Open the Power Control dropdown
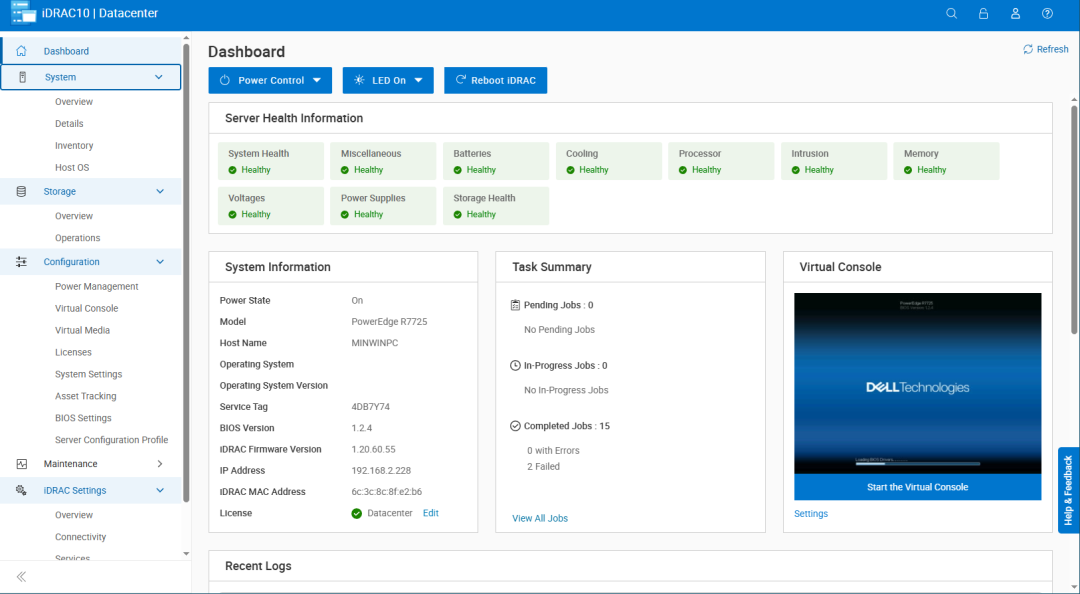 pyautogui.click(x=270, y=80)
